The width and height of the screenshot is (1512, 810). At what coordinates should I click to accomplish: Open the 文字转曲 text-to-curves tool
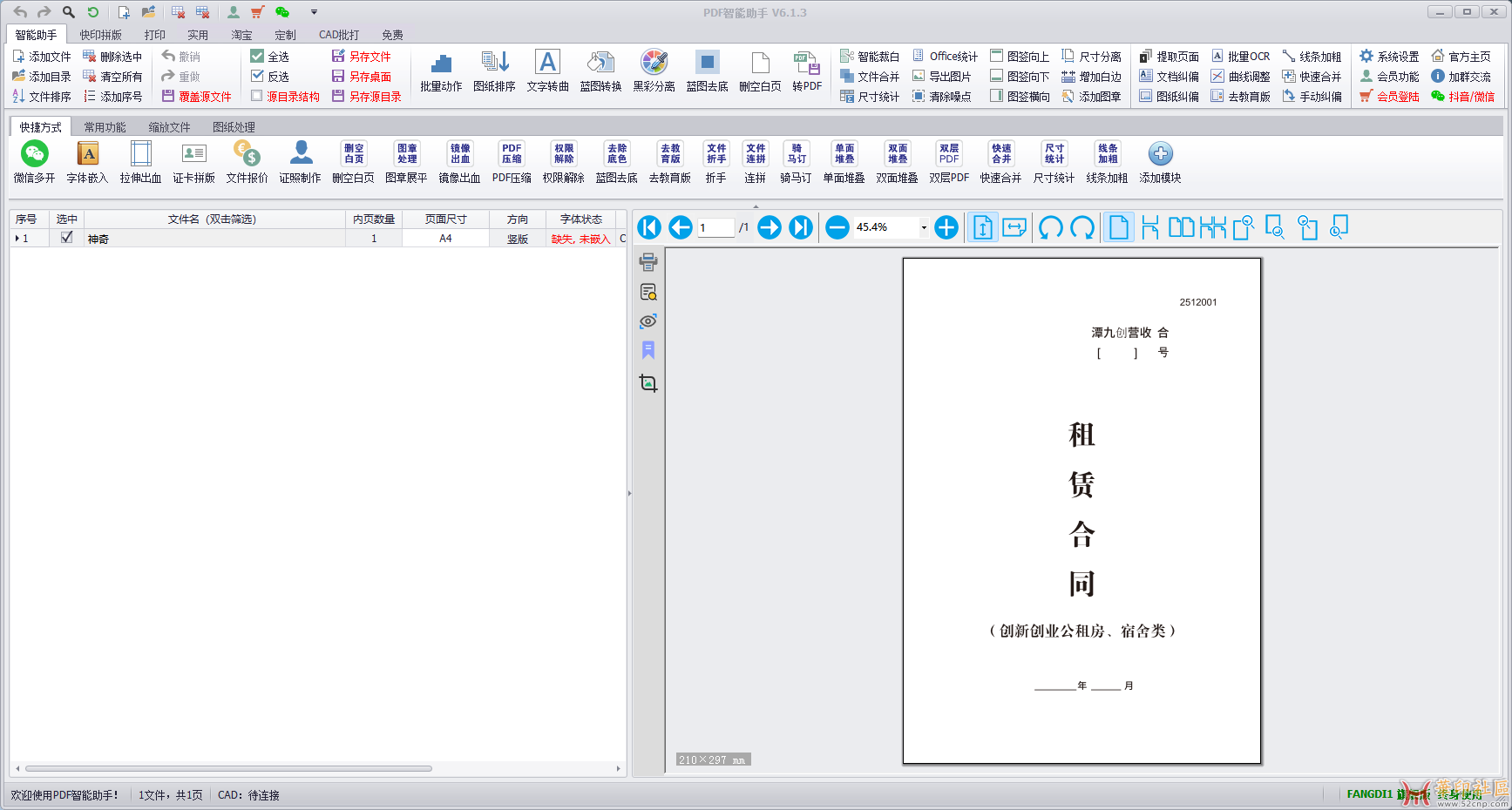point(547,64)
